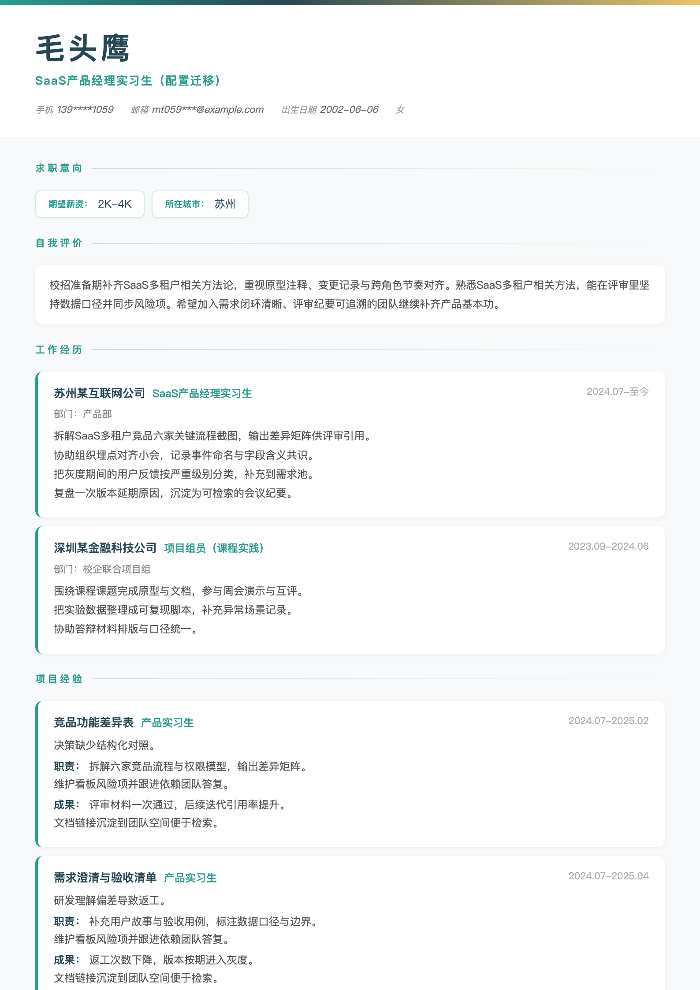Click the line 补充用户故事与验收用例
The height and width of the screenshot is (990, 700).
[203, 922]
